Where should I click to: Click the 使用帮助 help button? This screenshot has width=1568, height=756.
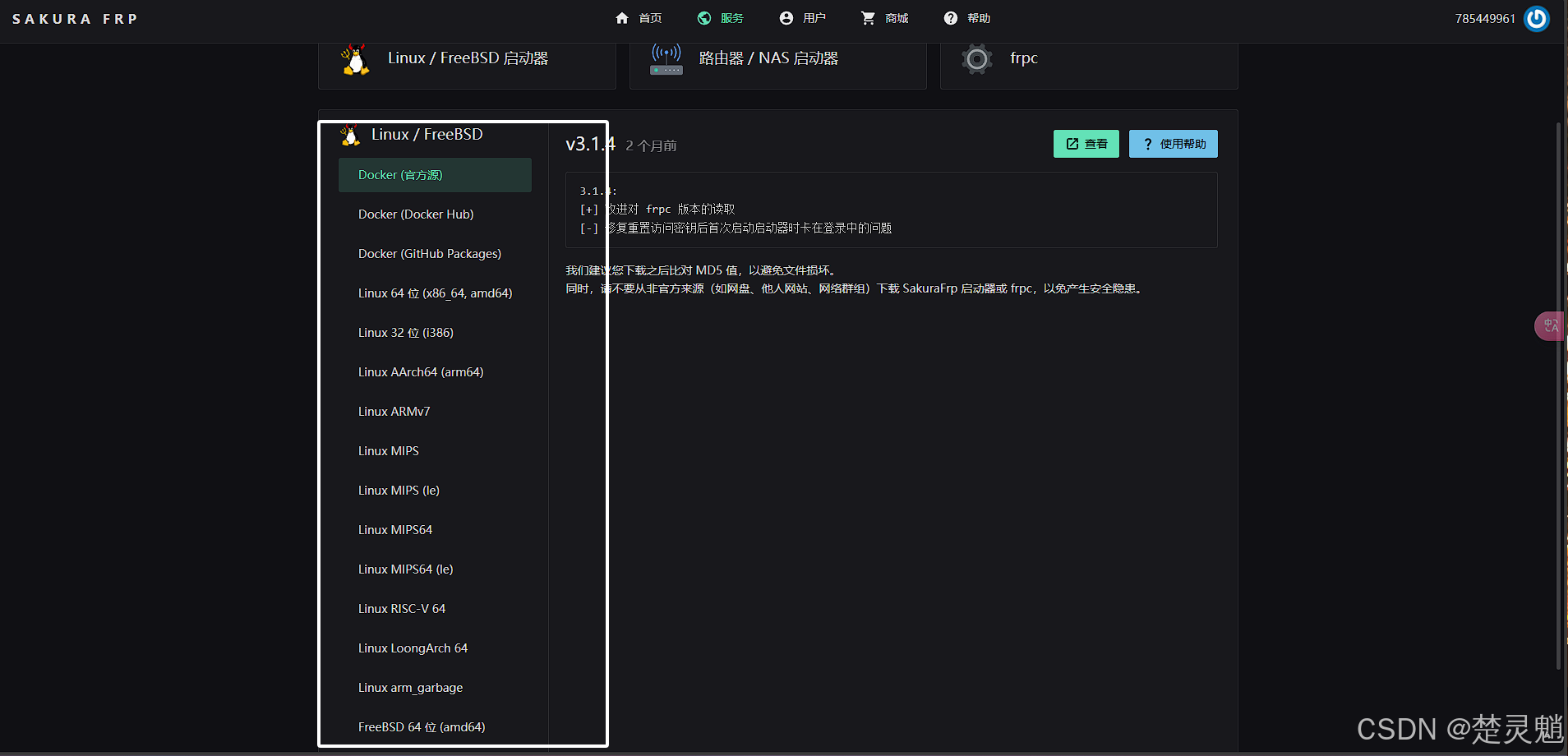pyautogui.click(x=1174, y=144)
